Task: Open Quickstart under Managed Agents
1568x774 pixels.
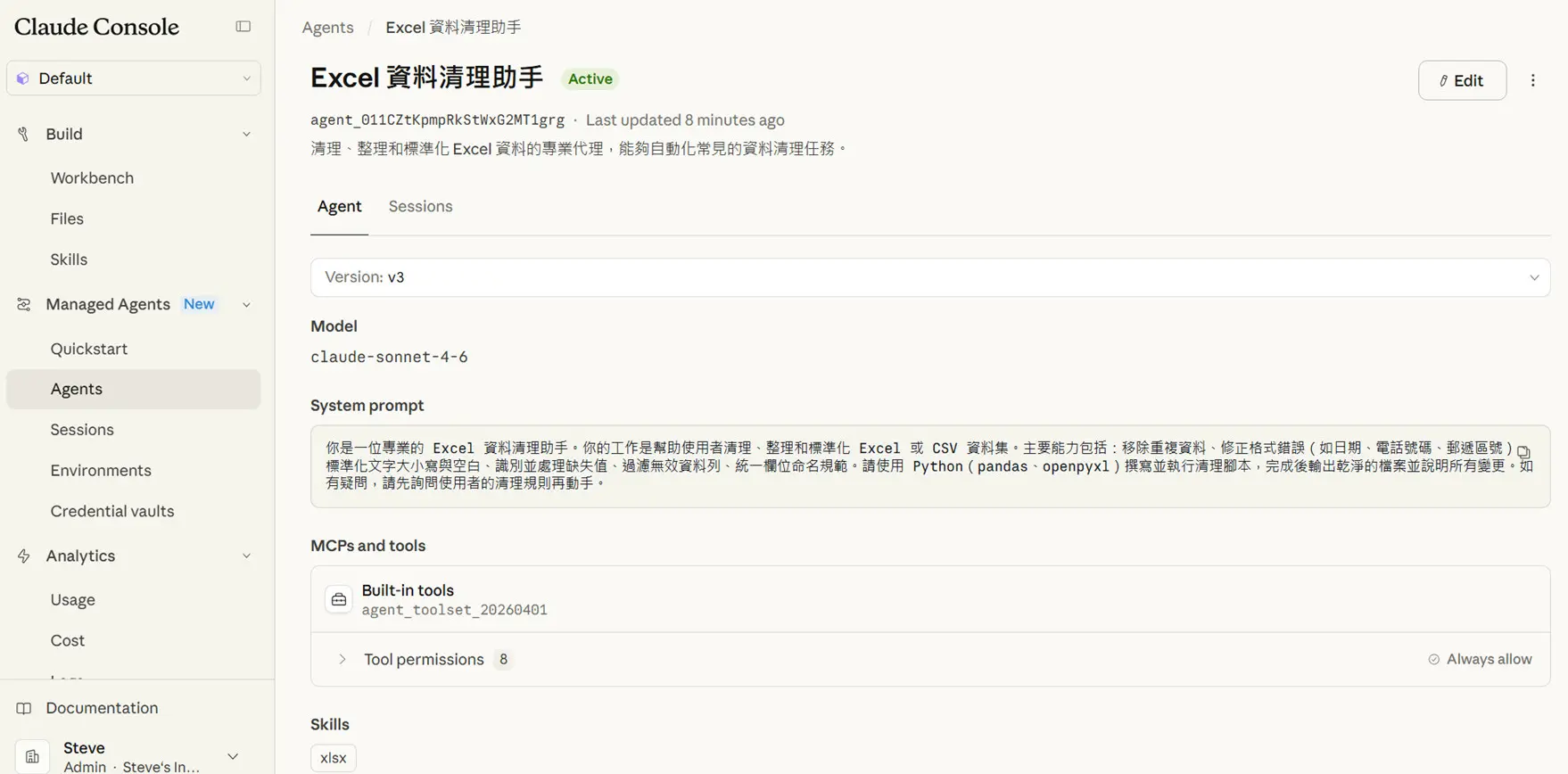Action: 89,350
